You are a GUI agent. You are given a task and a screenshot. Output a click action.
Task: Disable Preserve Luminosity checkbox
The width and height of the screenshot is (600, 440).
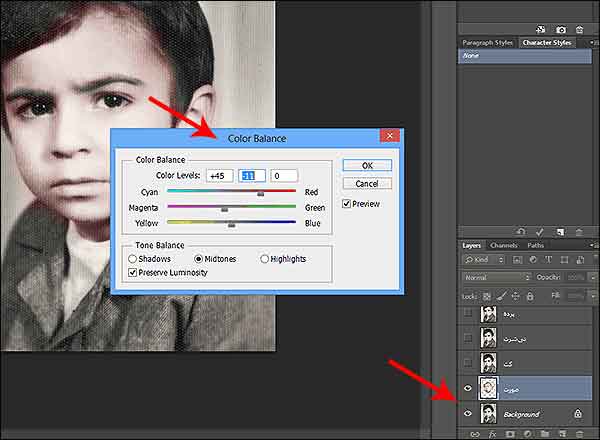point(134,272)
